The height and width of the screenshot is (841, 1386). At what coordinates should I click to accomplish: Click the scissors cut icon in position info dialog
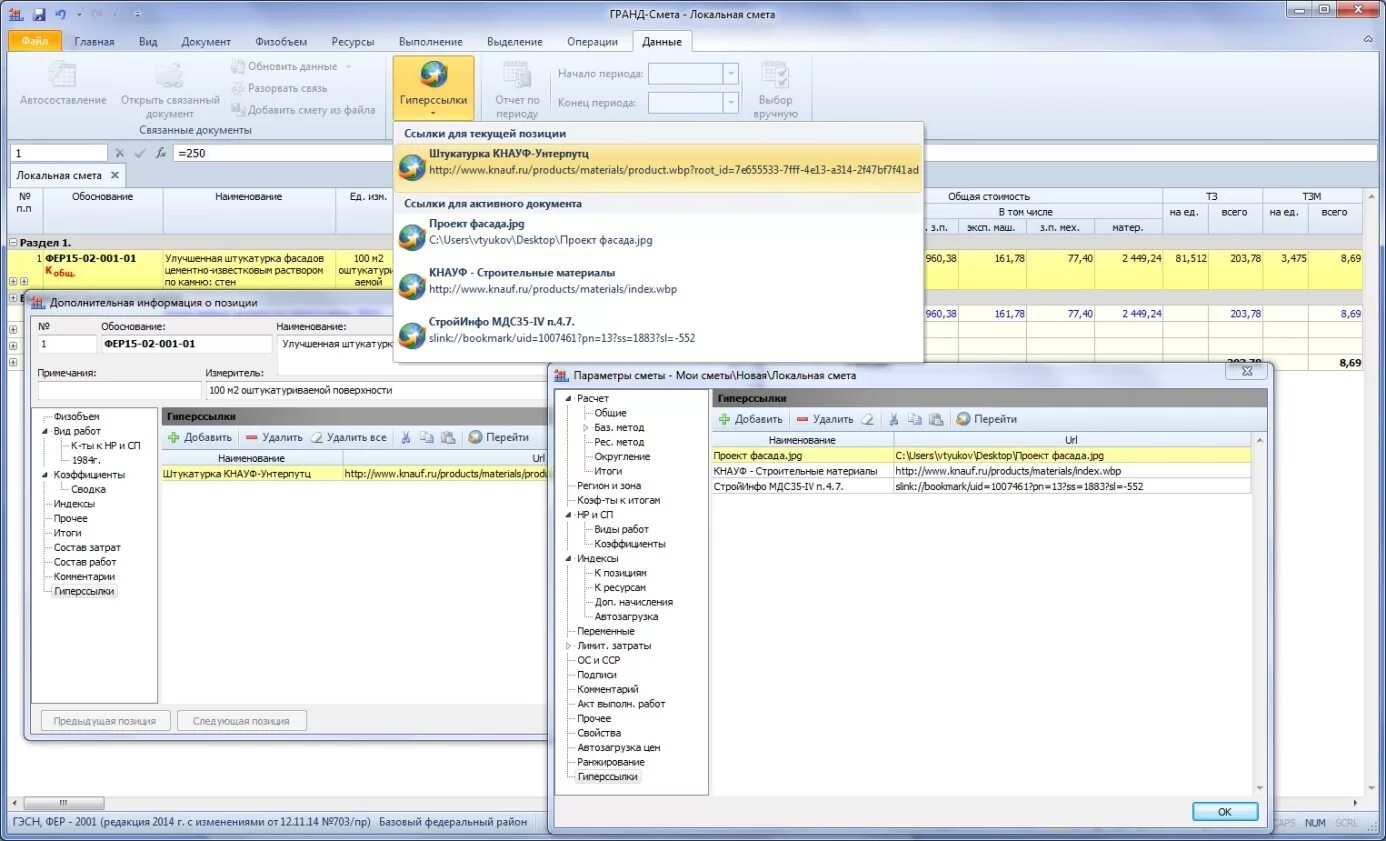click(406, 437)
